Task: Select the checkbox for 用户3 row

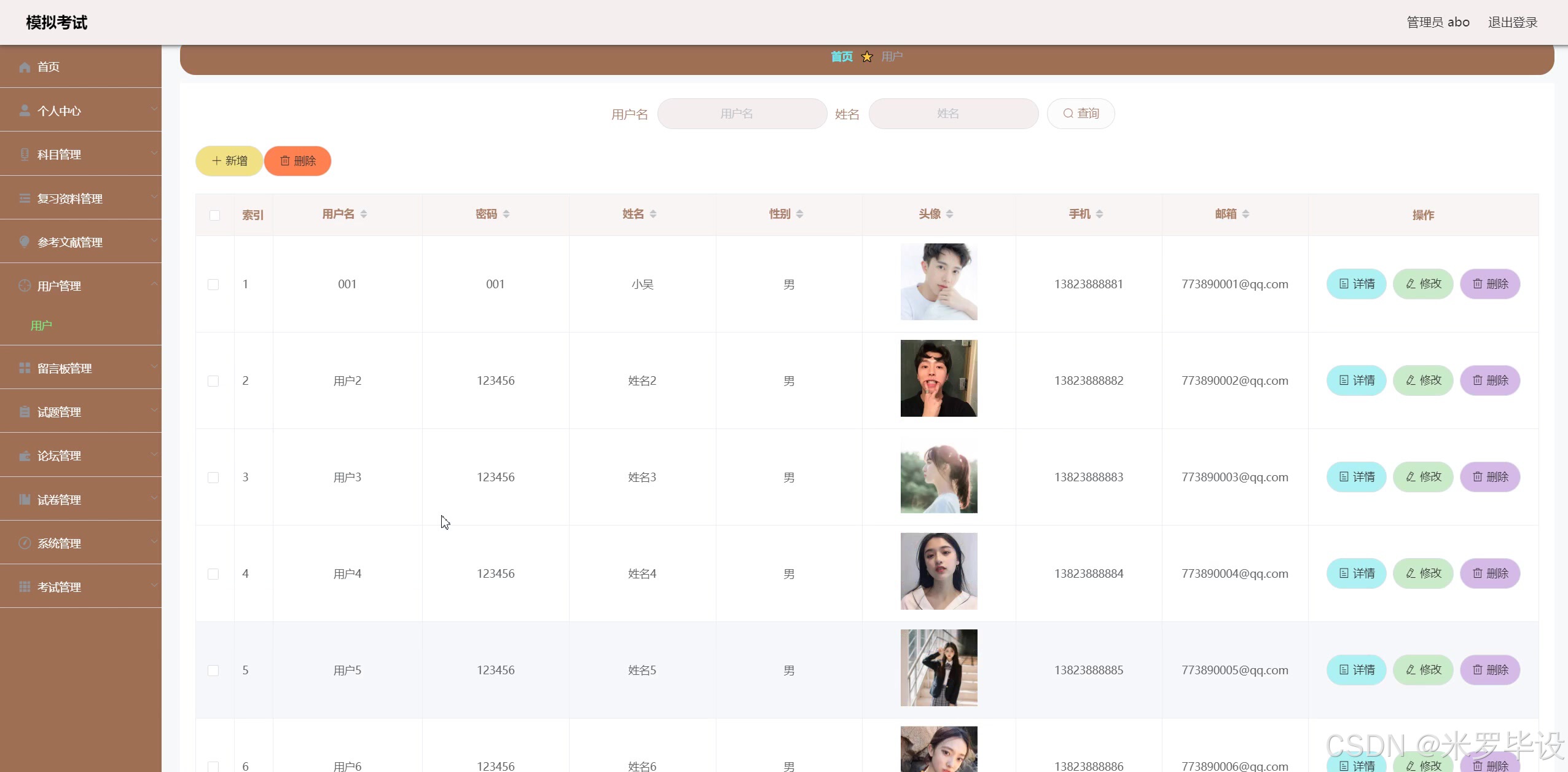Action: point(213,478)
